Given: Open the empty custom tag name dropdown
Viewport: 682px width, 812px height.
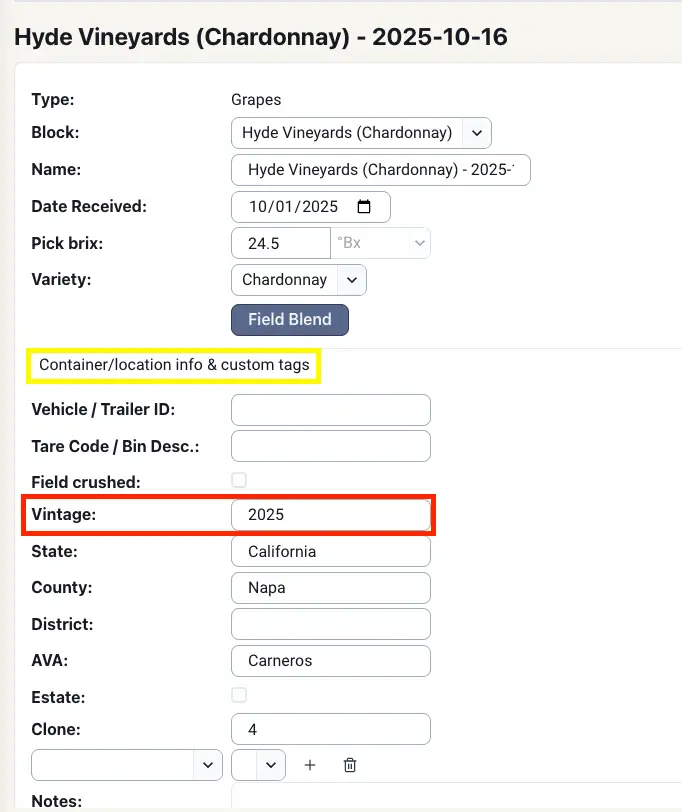Looking at the screenshot, I should (x=127, y=765).
